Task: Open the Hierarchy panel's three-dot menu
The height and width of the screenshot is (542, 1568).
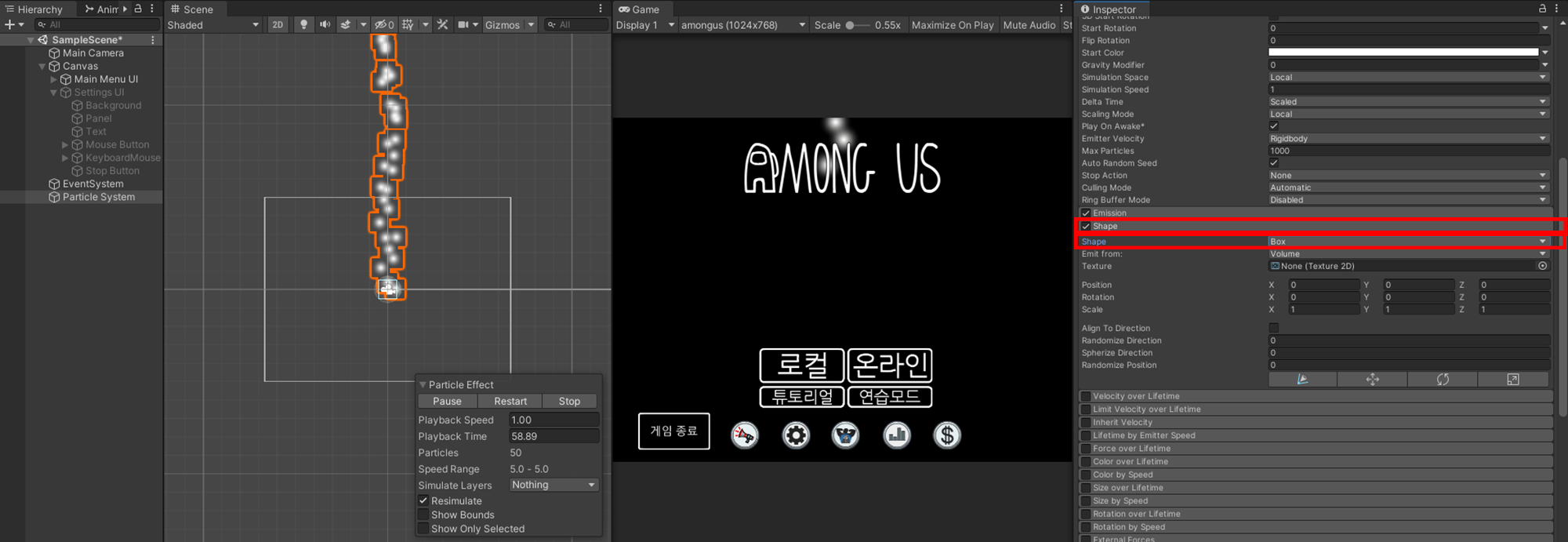Action: click(152, 9)
